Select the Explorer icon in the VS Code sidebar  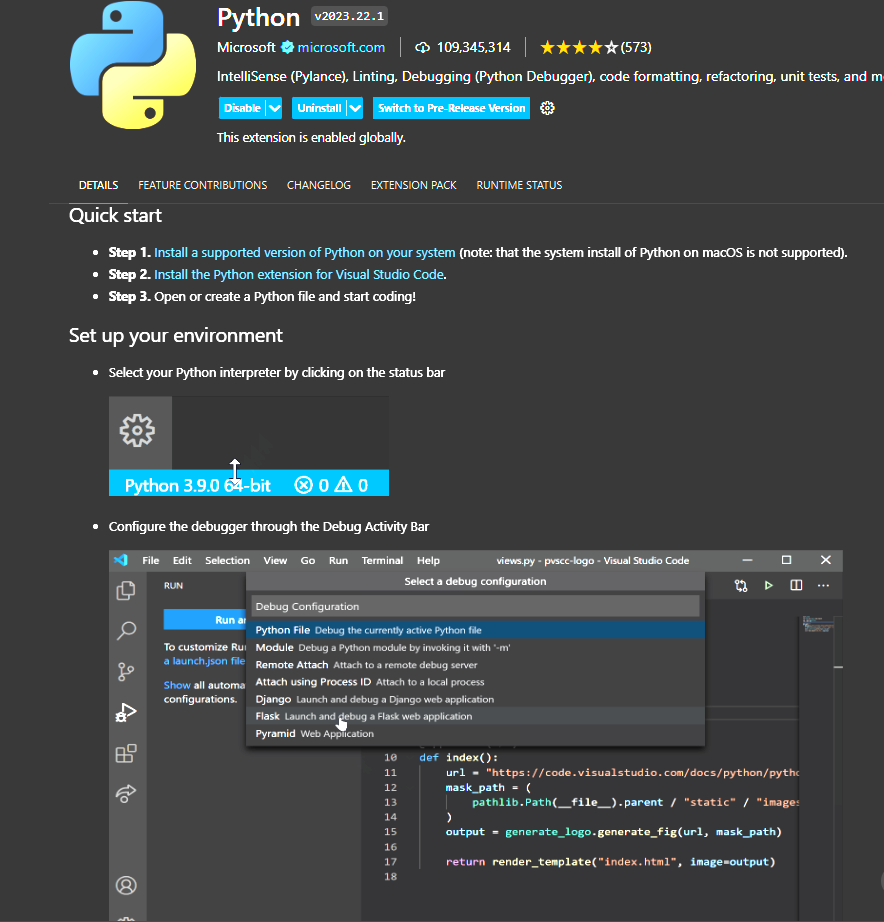pos(126,591)
